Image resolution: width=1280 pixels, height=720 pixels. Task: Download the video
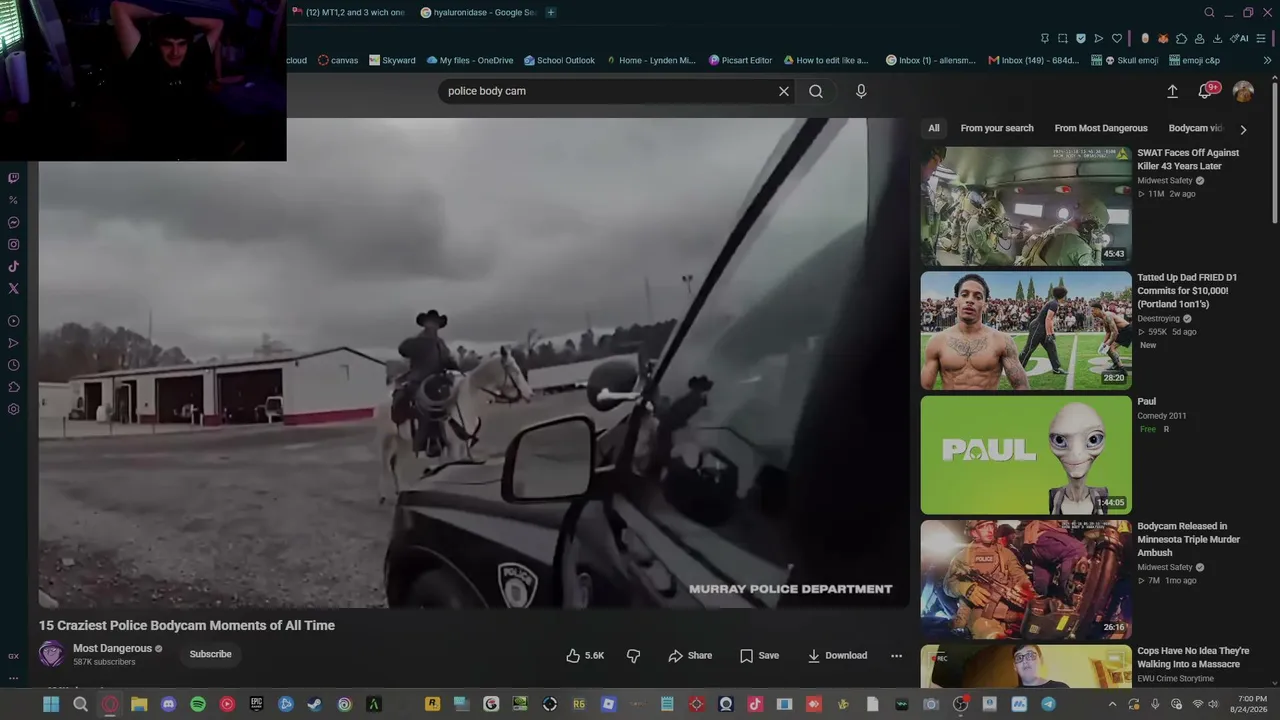837,655
